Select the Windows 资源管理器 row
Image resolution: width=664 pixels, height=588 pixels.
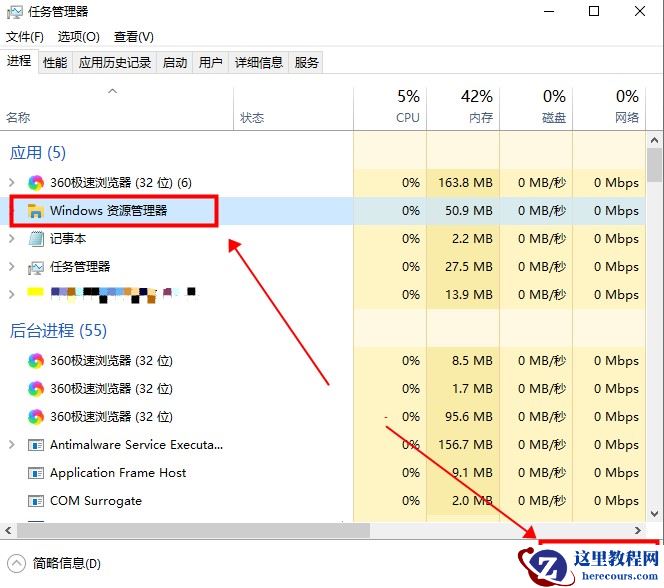click(x=323, y=211)
